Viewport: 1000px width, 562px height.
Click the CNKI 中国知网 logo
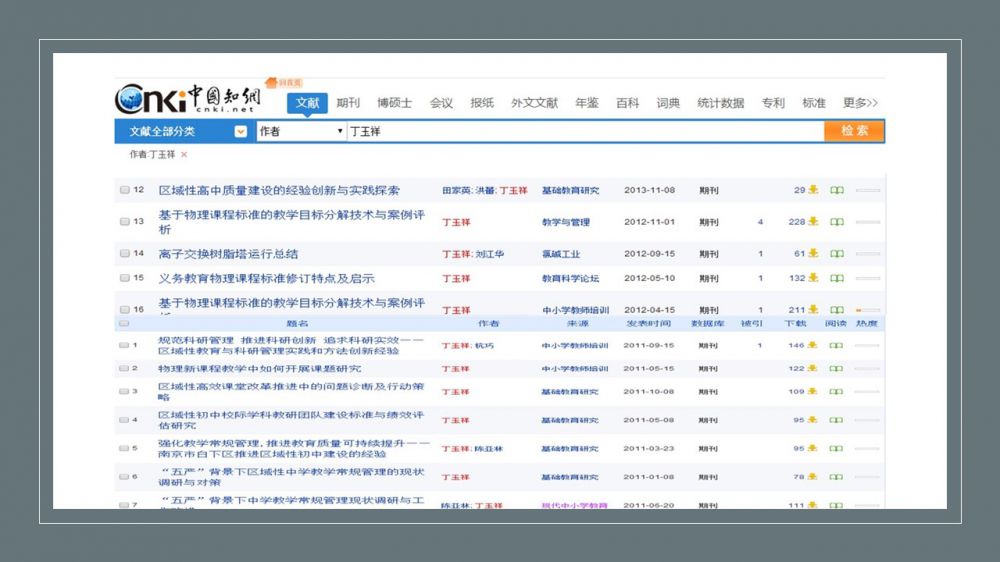point(188,99)
